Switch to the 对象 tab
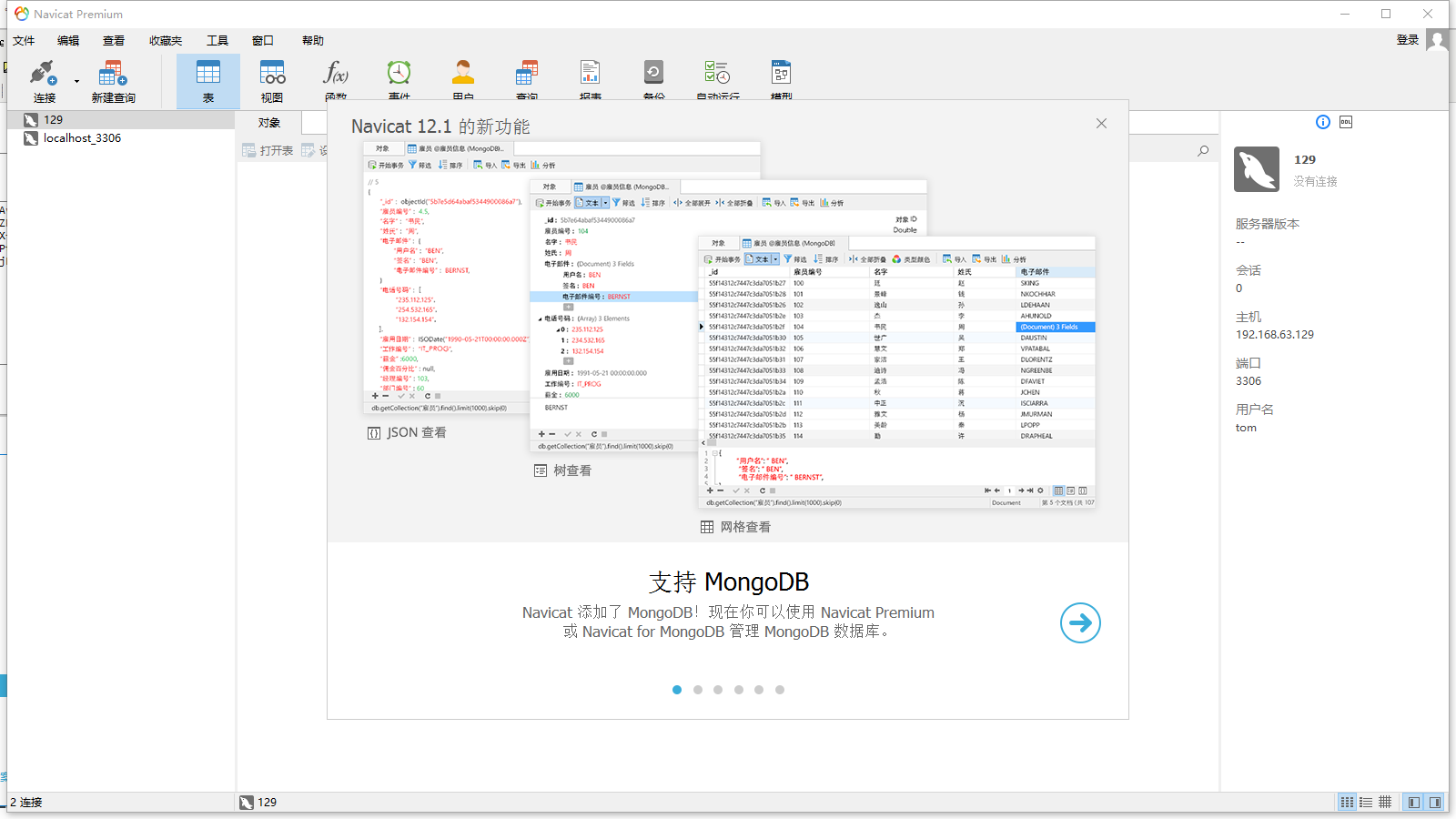This screenshot has width=1456, height=819. point(268,123)
